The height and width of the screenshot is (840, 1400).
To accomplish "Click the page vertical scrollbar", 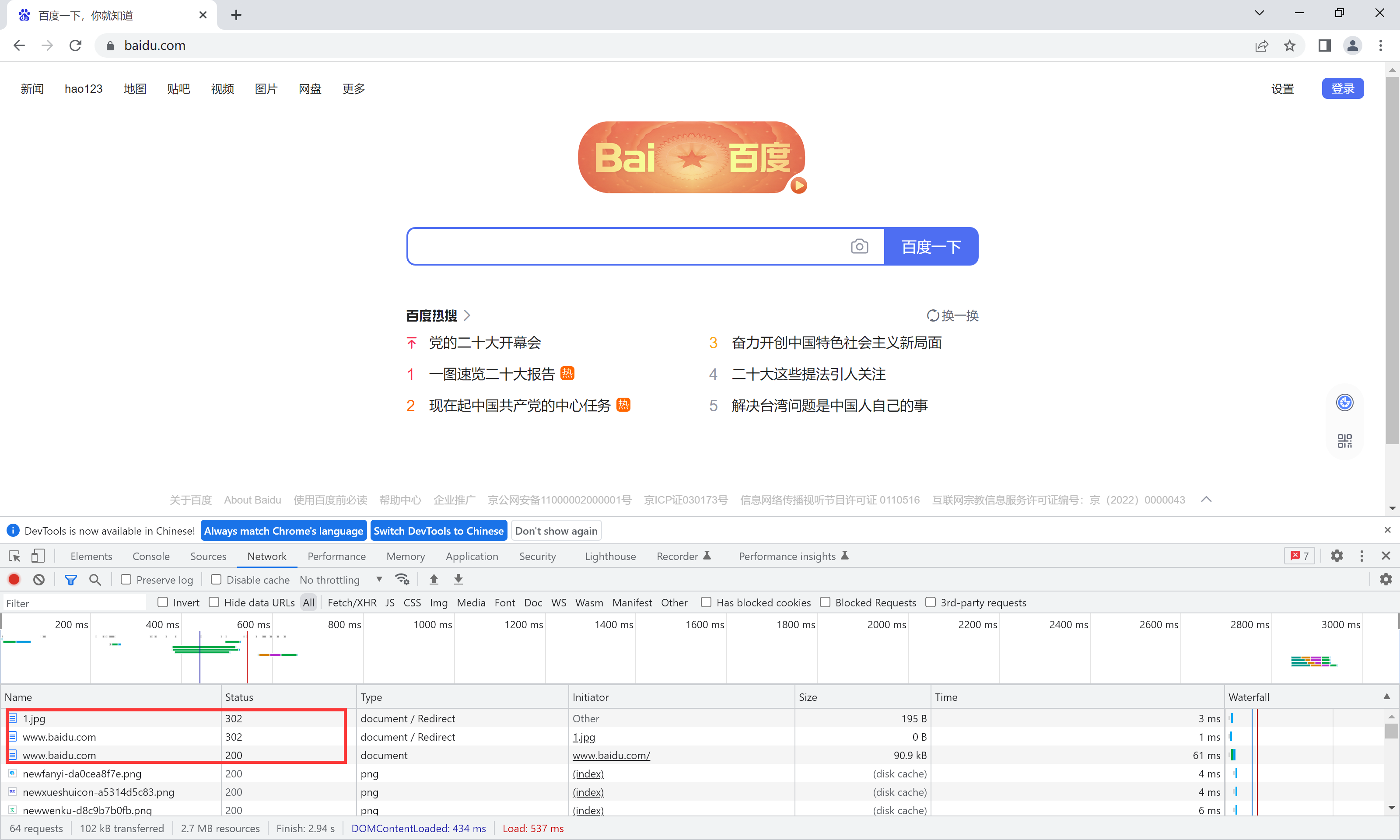I will (1392, 260).
